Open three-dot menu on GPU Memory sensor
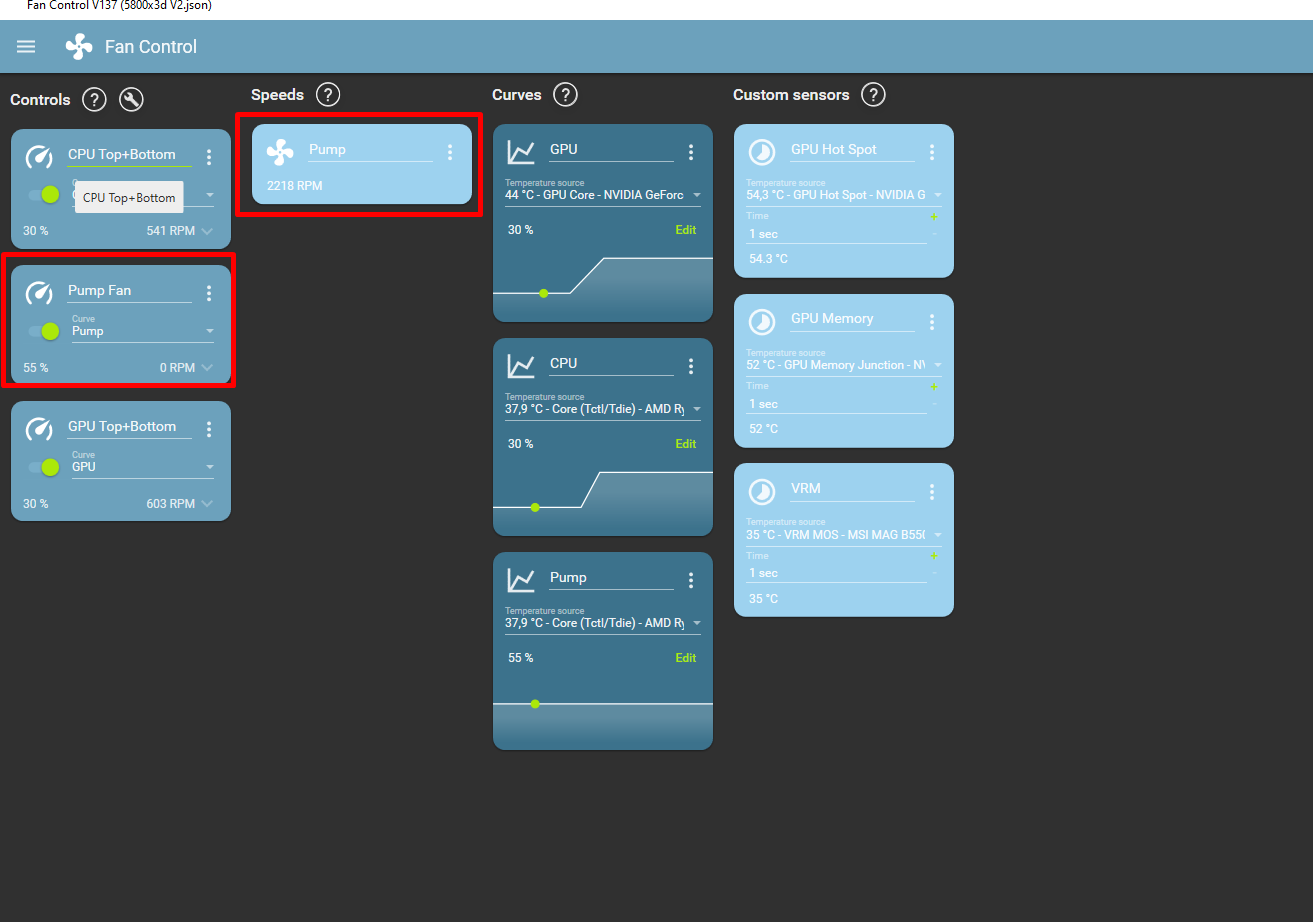This screenshot has height=922, width=1313. (932, 321)
